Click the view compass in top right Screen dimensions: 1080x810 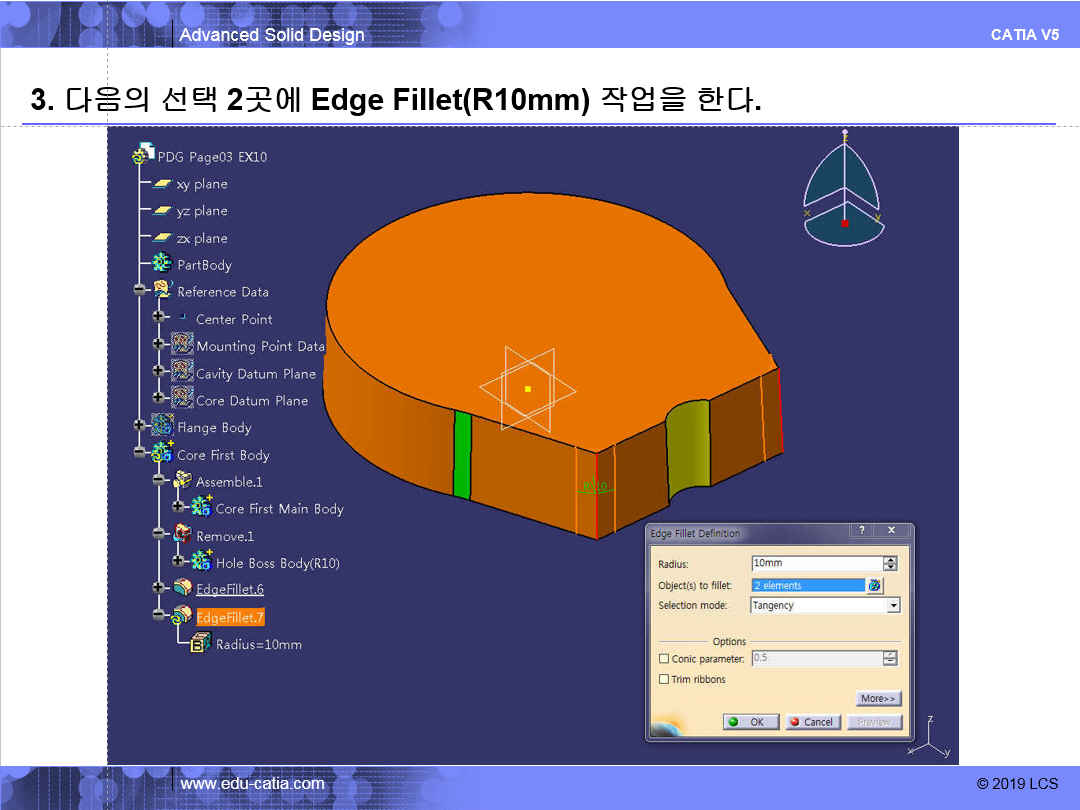[845, 190]
